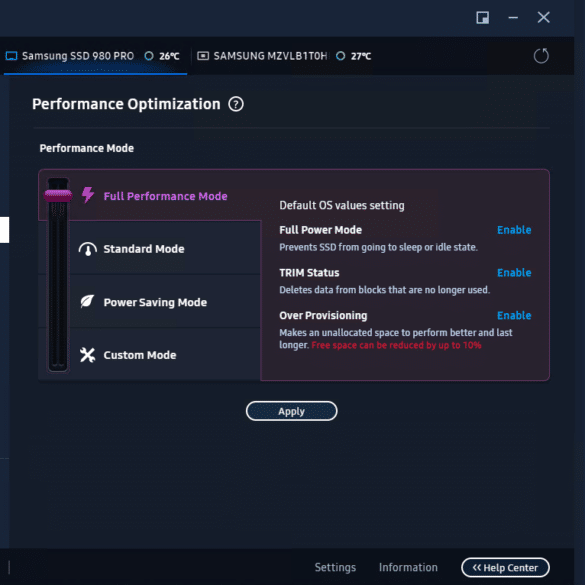Minimize the Samsung Magician window
585x585 pixels.
pyautogui.click(x=513, y=18)
